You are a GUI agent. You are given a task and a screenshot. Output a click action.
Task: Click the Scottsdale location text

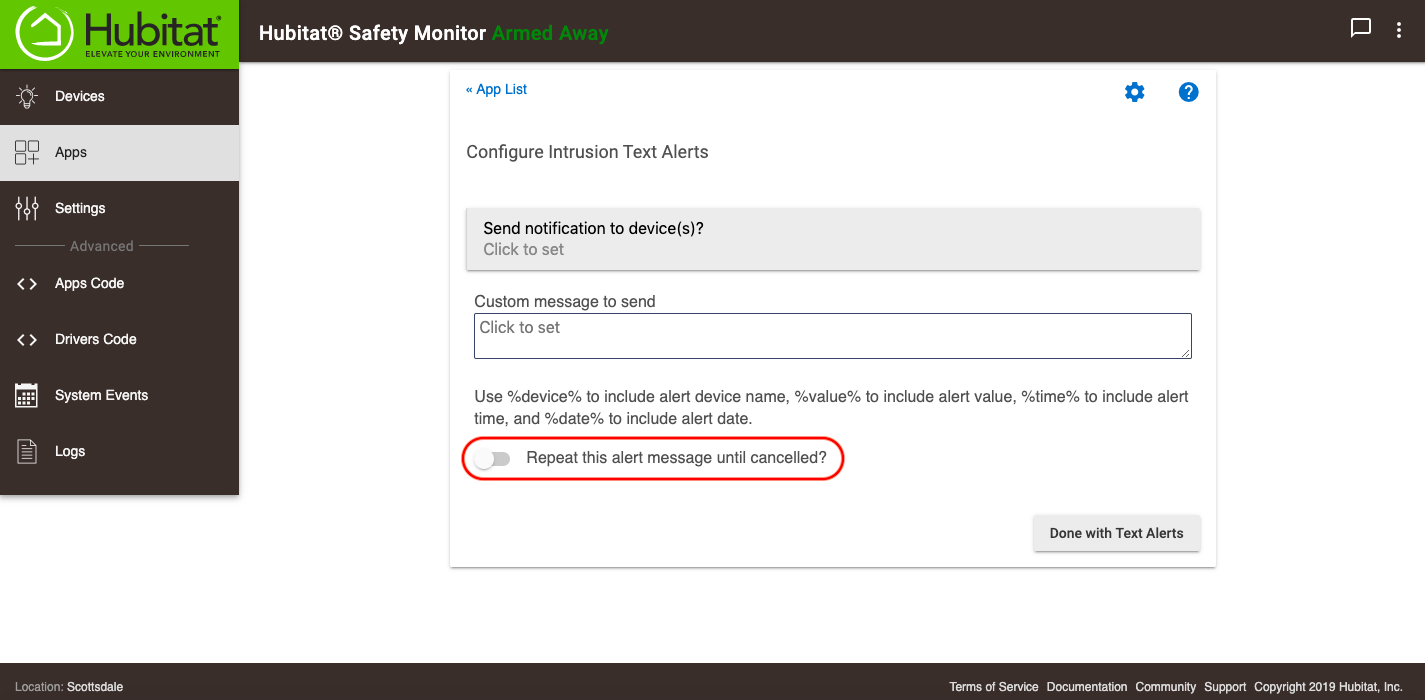coord(95,687)
